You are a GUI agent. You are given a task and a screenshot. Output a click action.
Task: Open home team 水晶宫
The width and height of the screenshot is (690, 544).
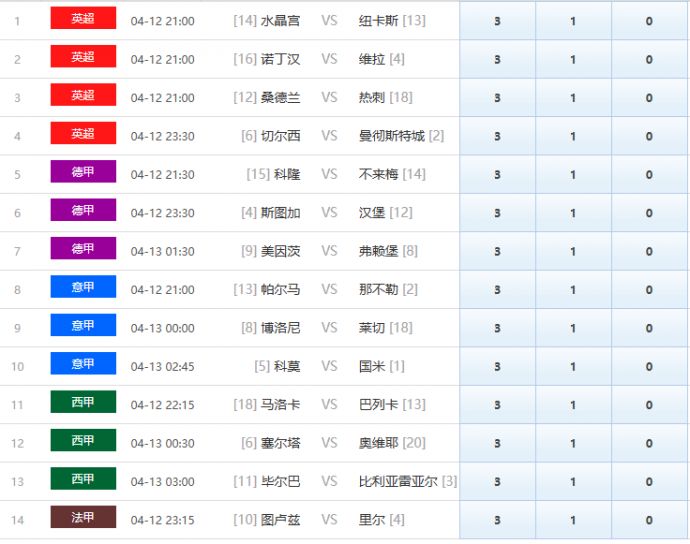(x=280, y=21)
